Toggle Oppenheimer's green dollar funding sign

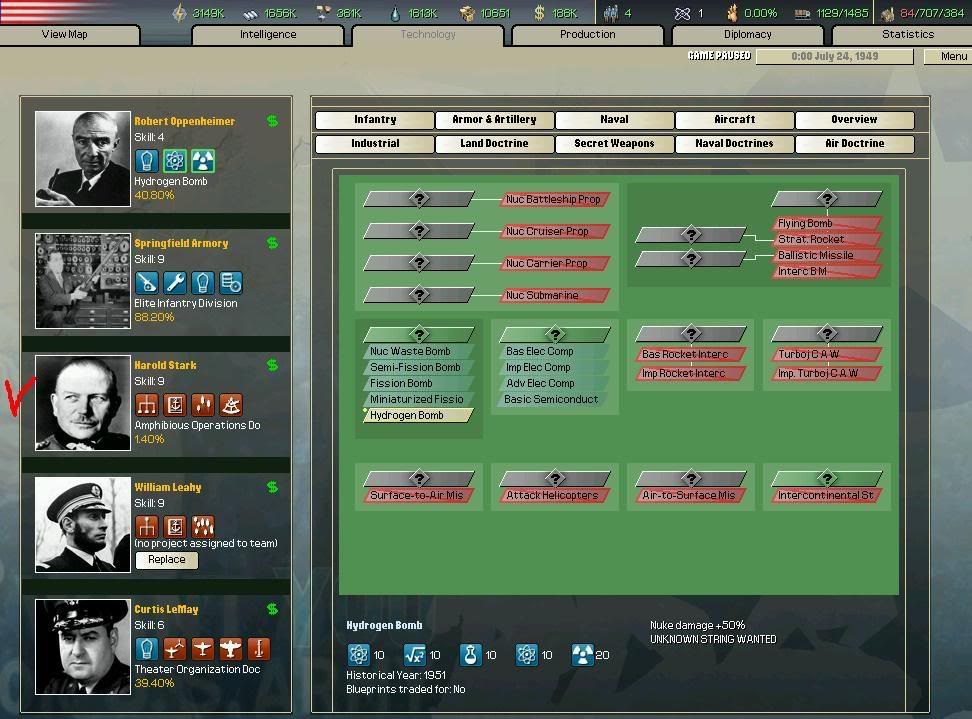pyautogui.click(x=270, y=119)
